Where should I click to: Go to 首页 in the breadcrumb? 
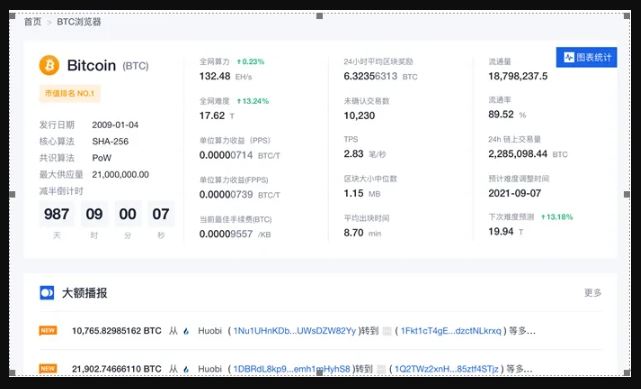click(33, 22)
